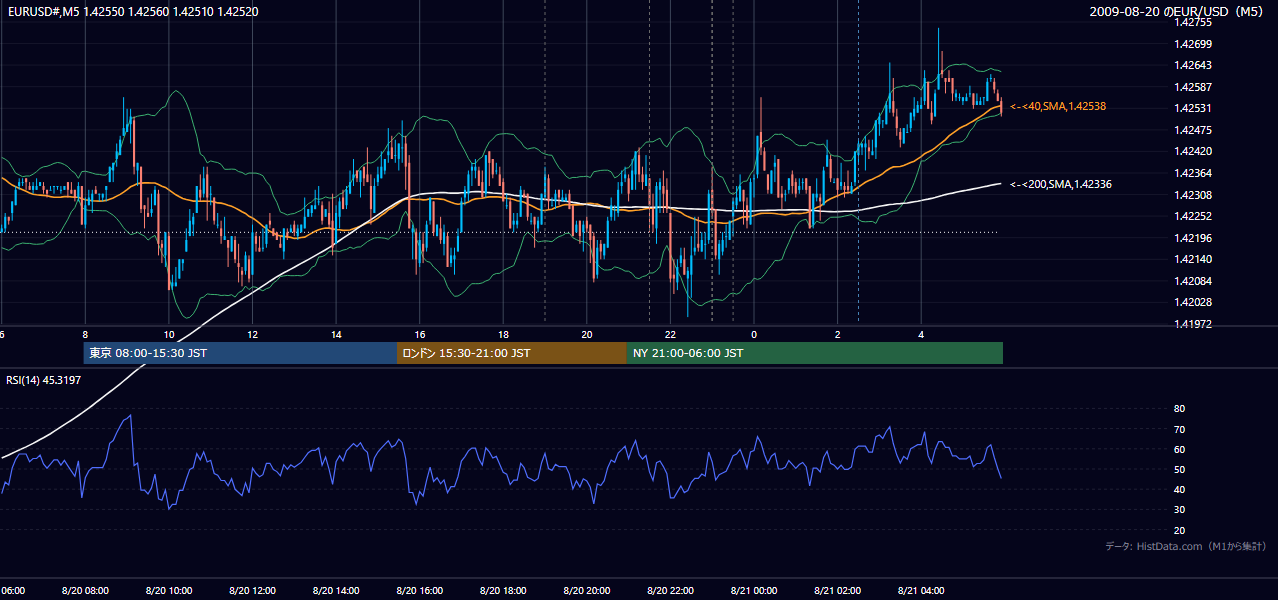
Task: Click price level 1.42364 on axis
Action: coord(1192,173)
